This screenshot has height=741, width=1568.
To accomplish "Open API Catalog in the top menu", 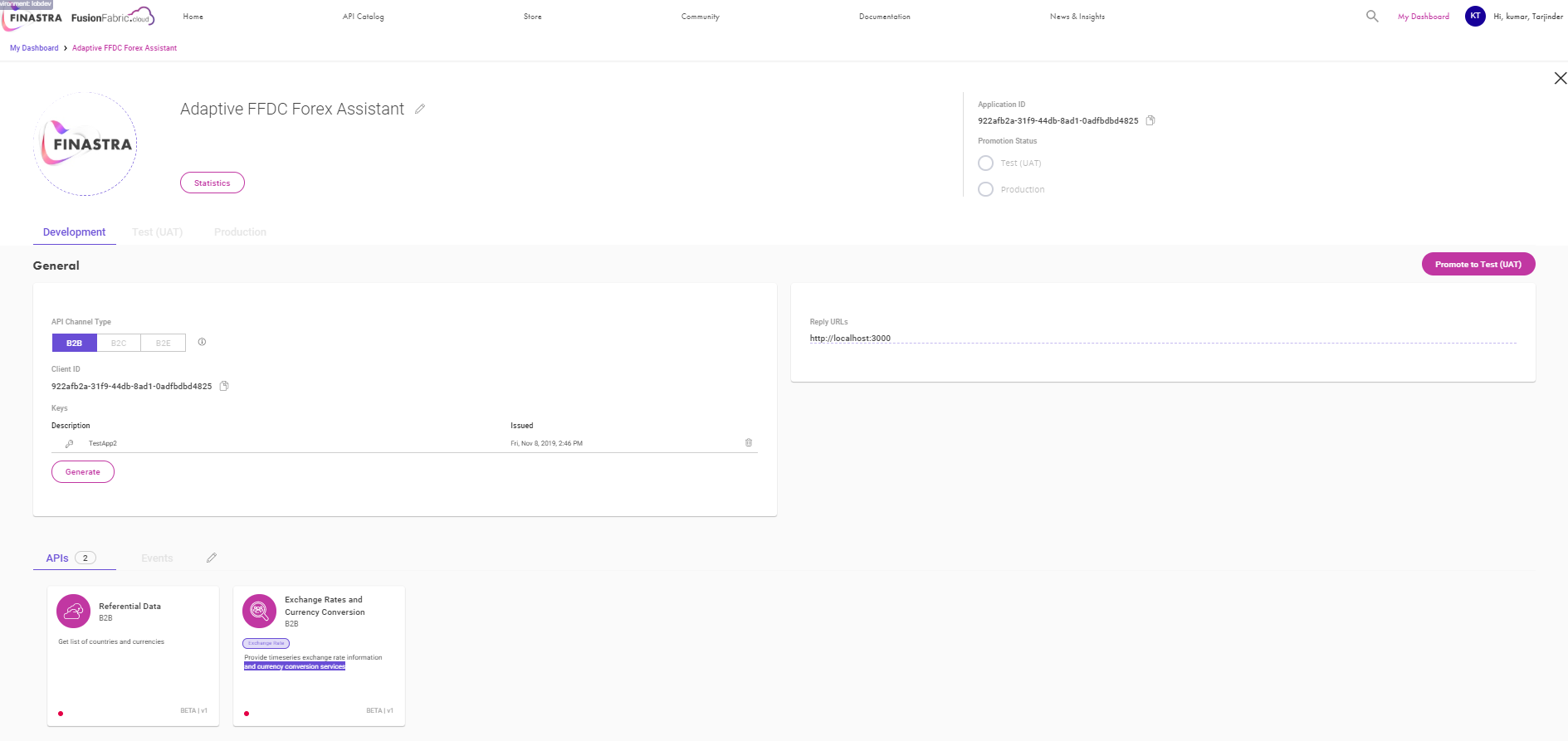I will point(364,17).
